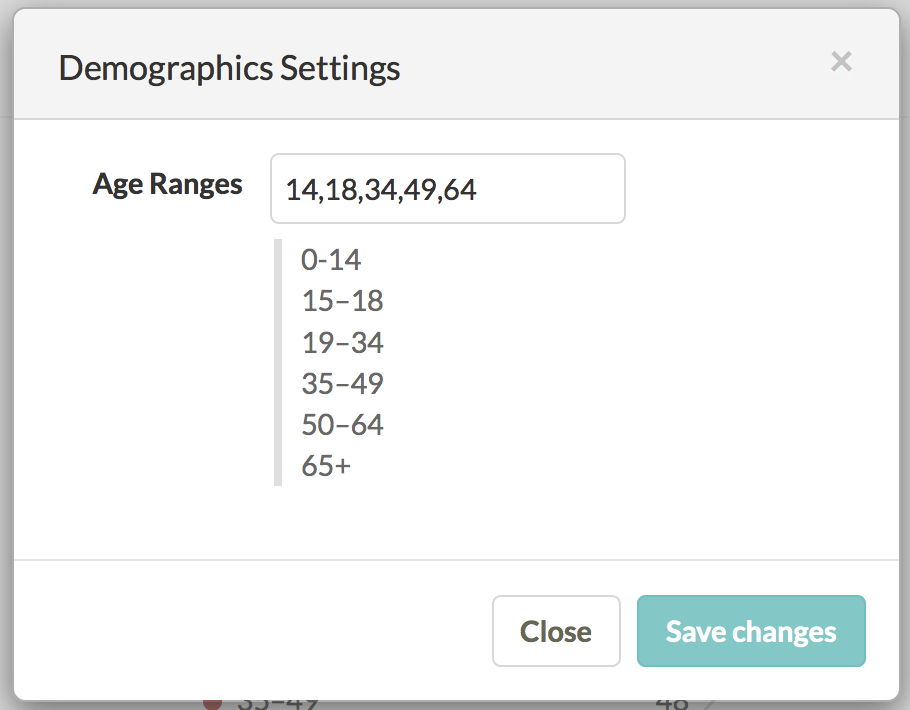Select the 50–64 age range preview
The image size is (910, 710).
342,425
